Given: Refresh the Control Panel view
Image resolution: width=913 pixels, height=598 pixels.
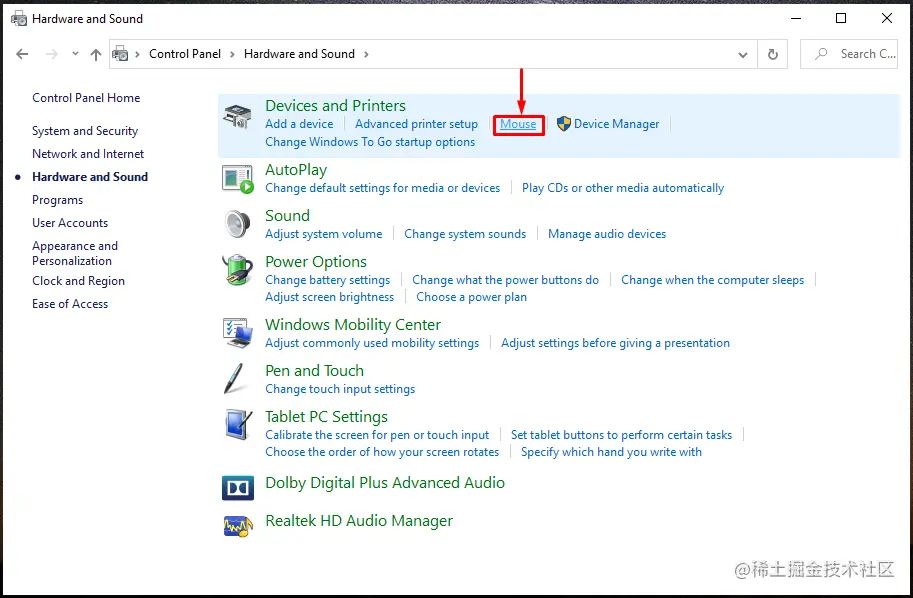Looking at the screenshot, I should pyautogui.click(x=773, y=54).
